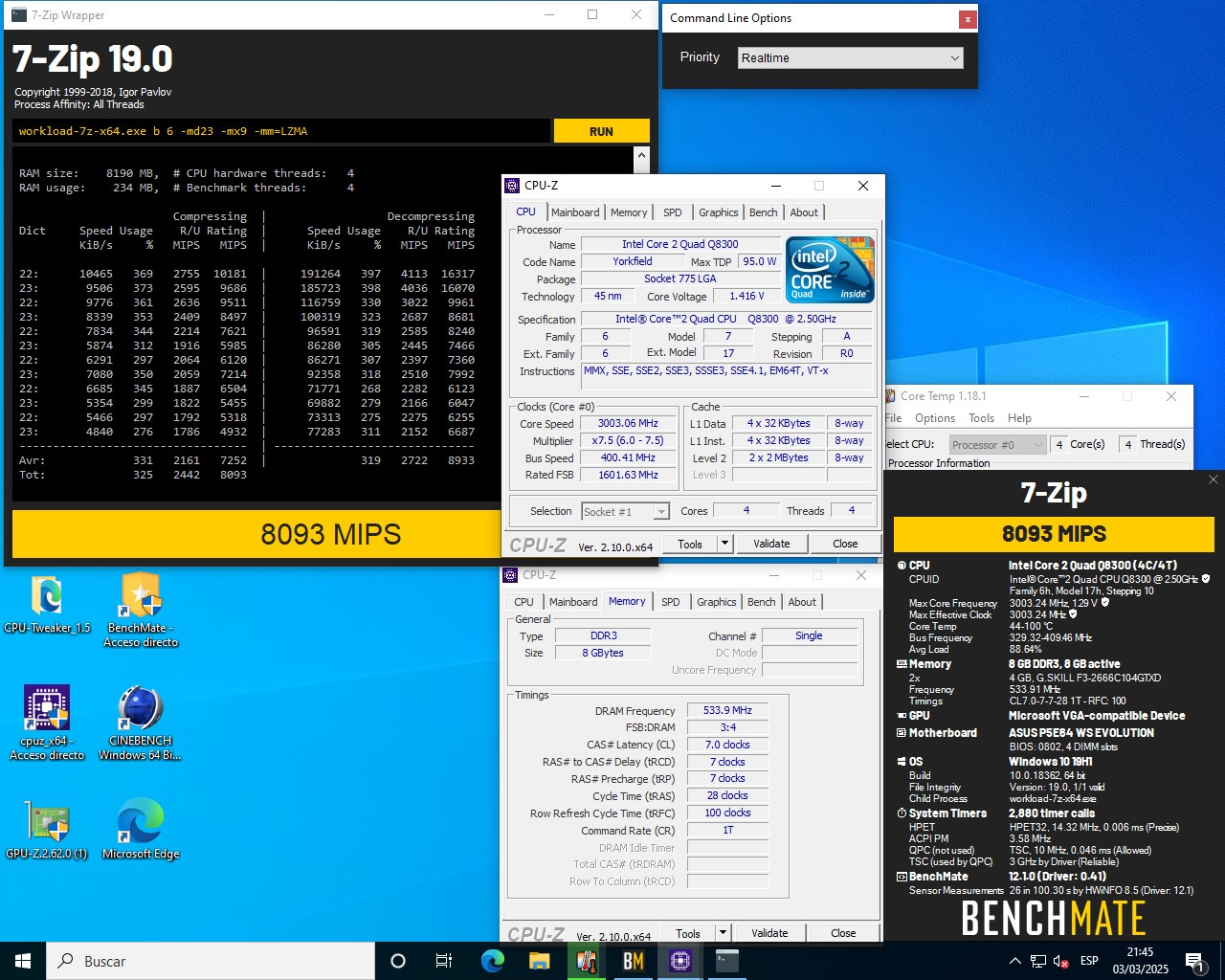The height and width of the screenshot is (980, 1225).
Task: Open Help menu in Core Temp
Action: 1019,418
